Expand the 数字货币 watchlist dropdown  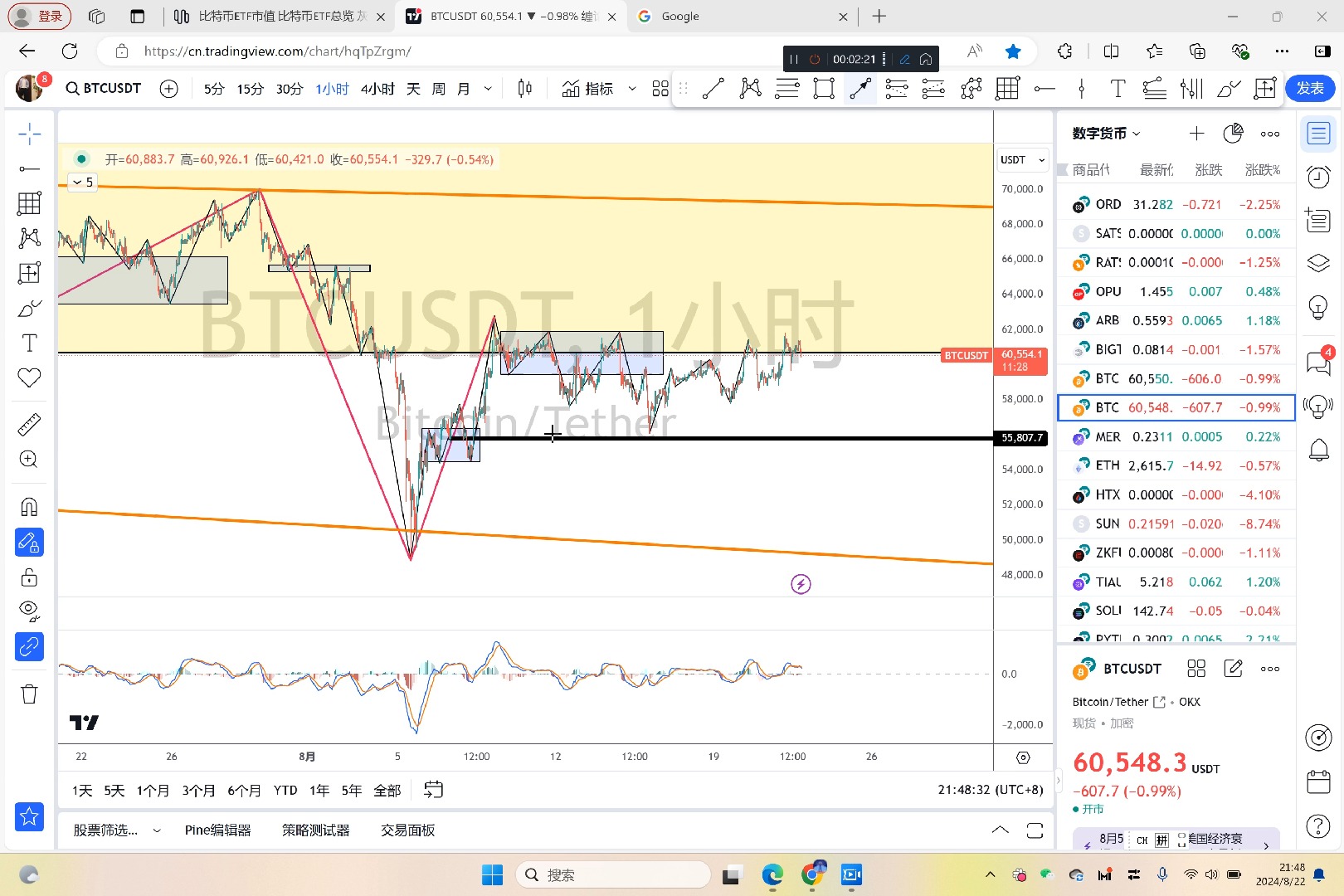pyautogui.click(x=1106, y=134)
